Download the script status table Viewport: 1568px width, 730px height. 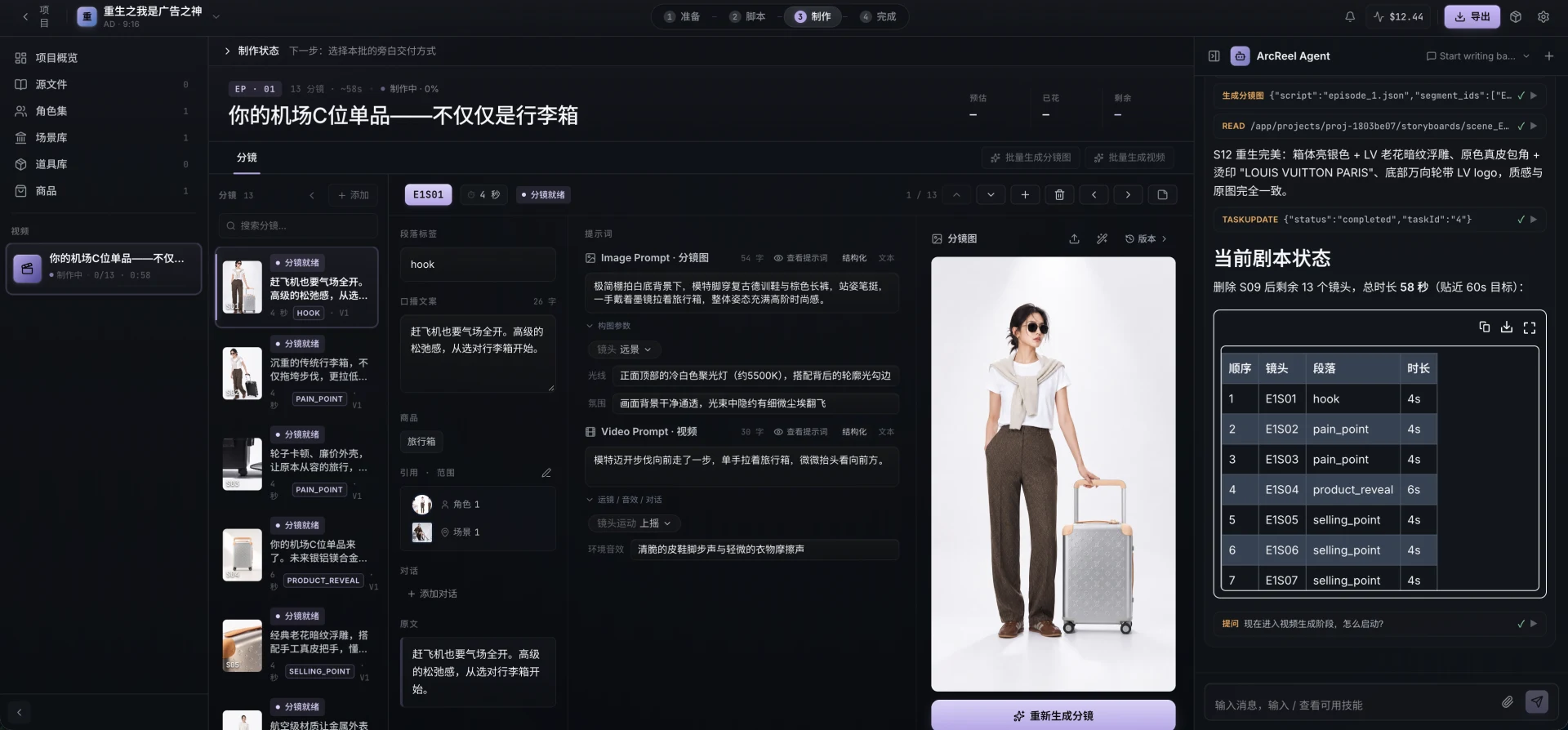[x=1507, y=327]
